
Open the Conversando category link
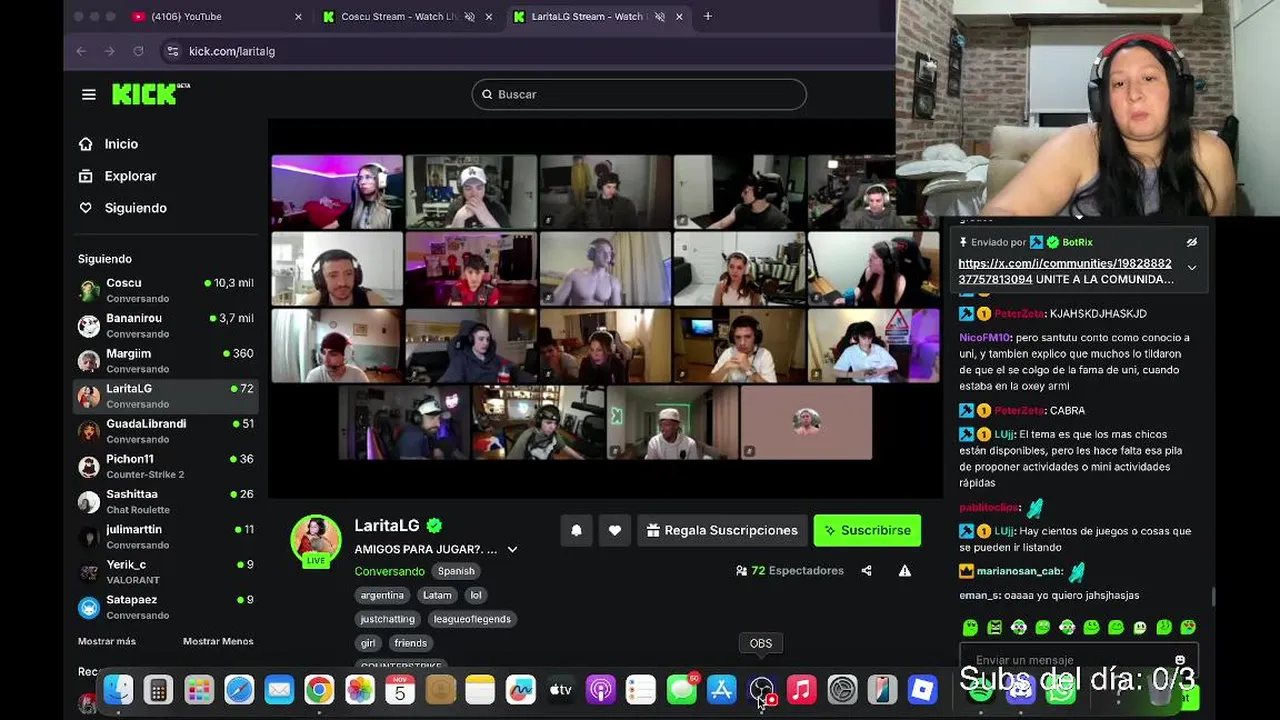coord(389,571)
